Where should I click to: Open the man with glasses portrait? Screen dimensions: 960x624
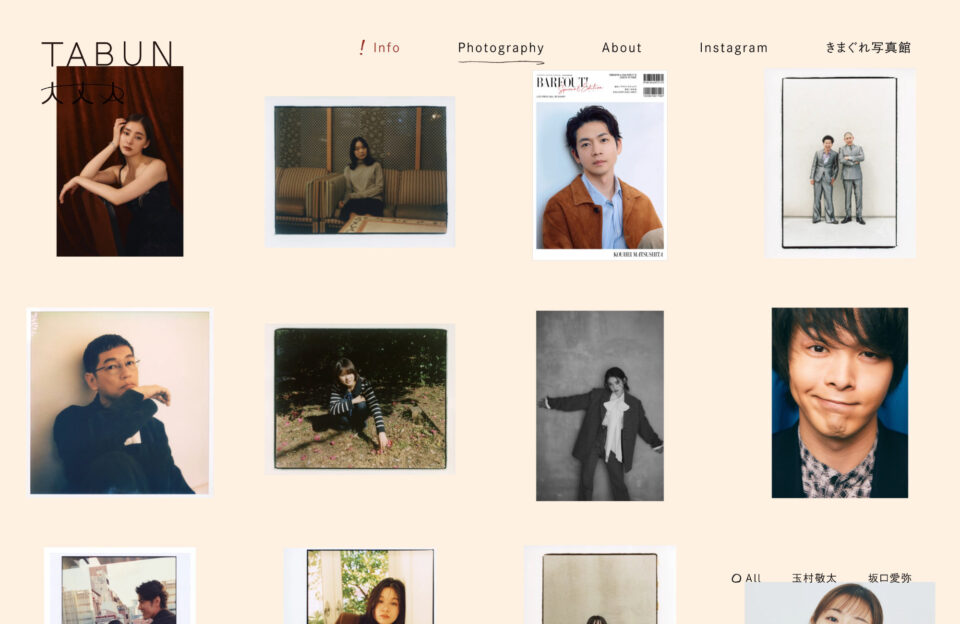pyautogui.click(x=120, y=402)
